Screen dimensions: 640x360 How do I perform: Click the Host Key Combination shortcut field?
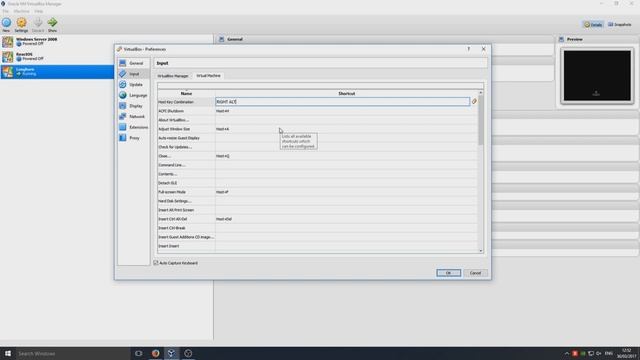click(x=342, y=102)
